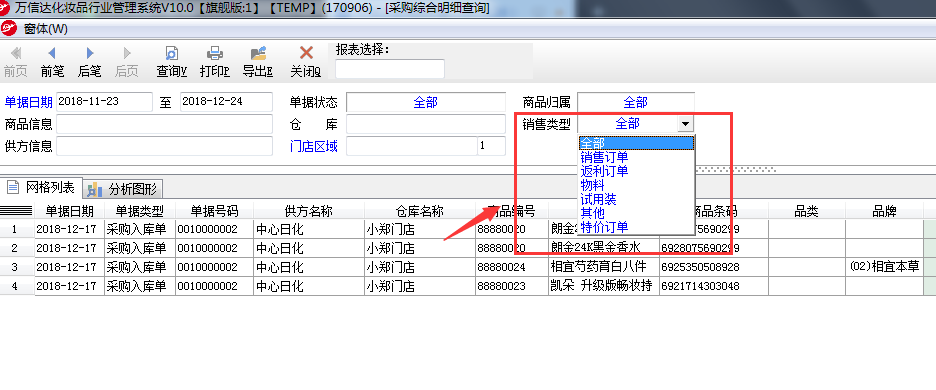This screenshot has width=936, height=390.
Task: Click product code cell 88880023
Action: [512, 286]
